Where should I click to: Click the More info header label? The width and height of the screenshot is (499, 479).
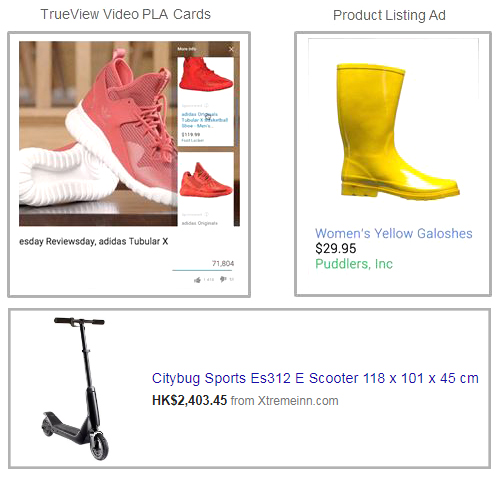coord(187,49)
